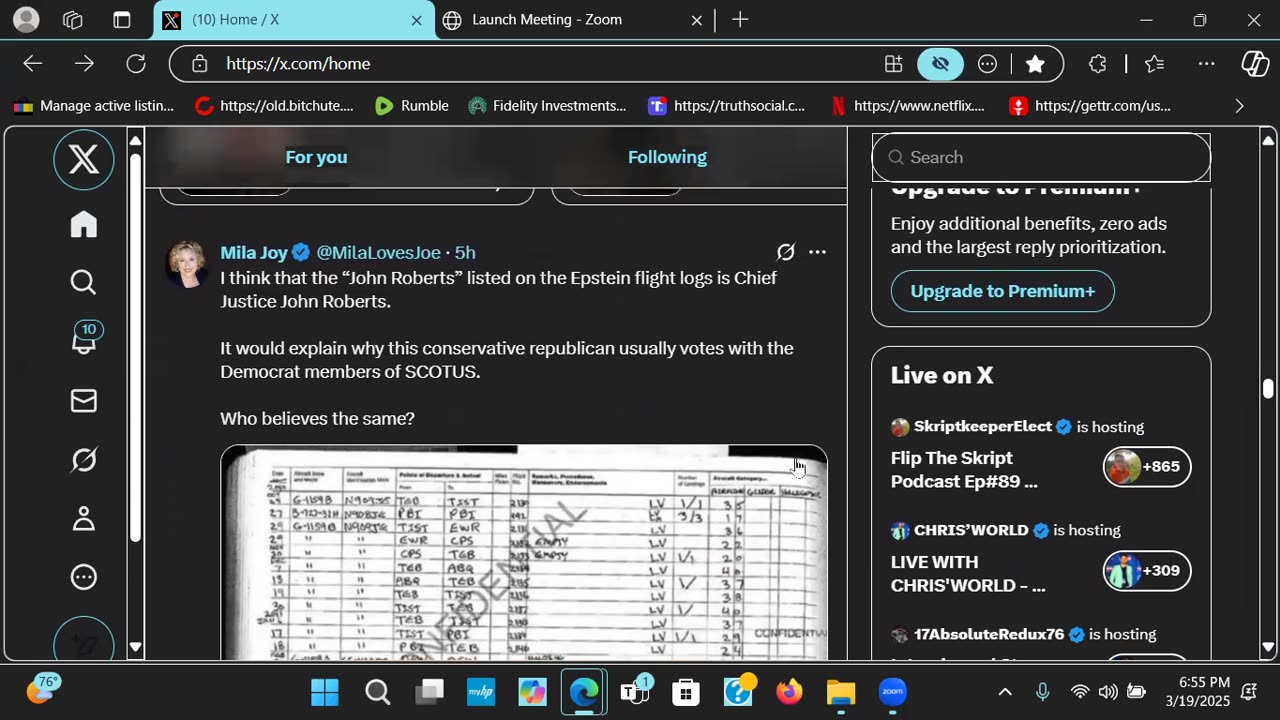
Task: Click volume speaker icon in system tray
Action: [1108, 692]
